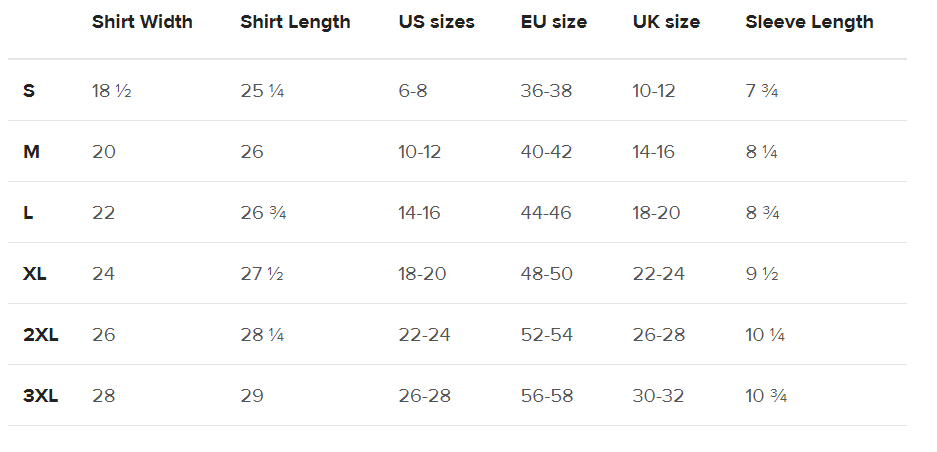Click the UK size column header
The width and height of the screenshot is (937, 452).
coord(665,22)
